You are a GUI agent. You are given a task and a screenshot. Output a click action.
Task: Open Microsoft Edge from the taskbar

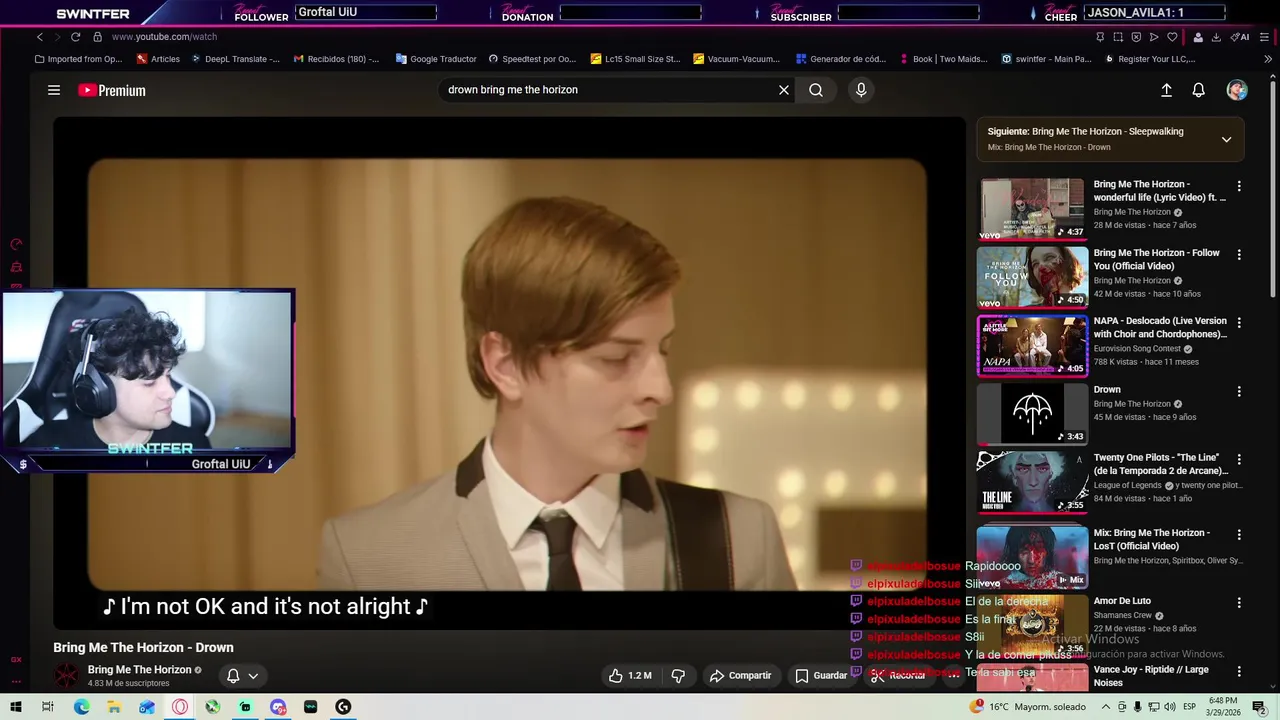(82, 707)
